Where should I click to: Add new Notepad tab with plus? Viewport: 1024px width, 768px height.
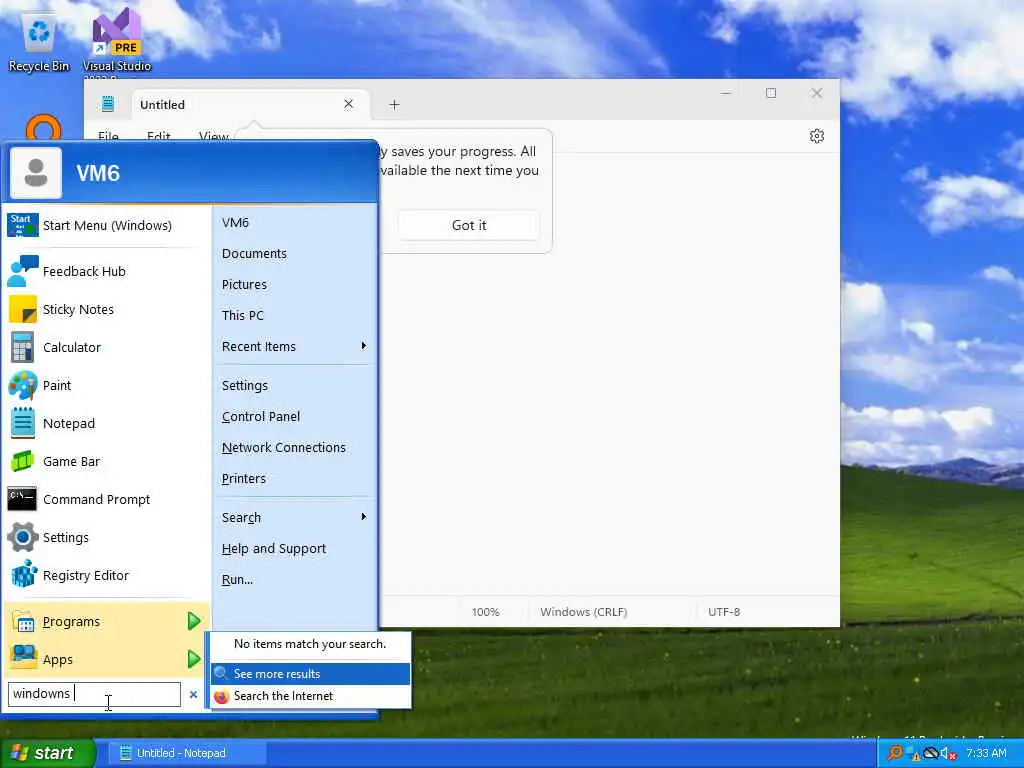[394, 104]
